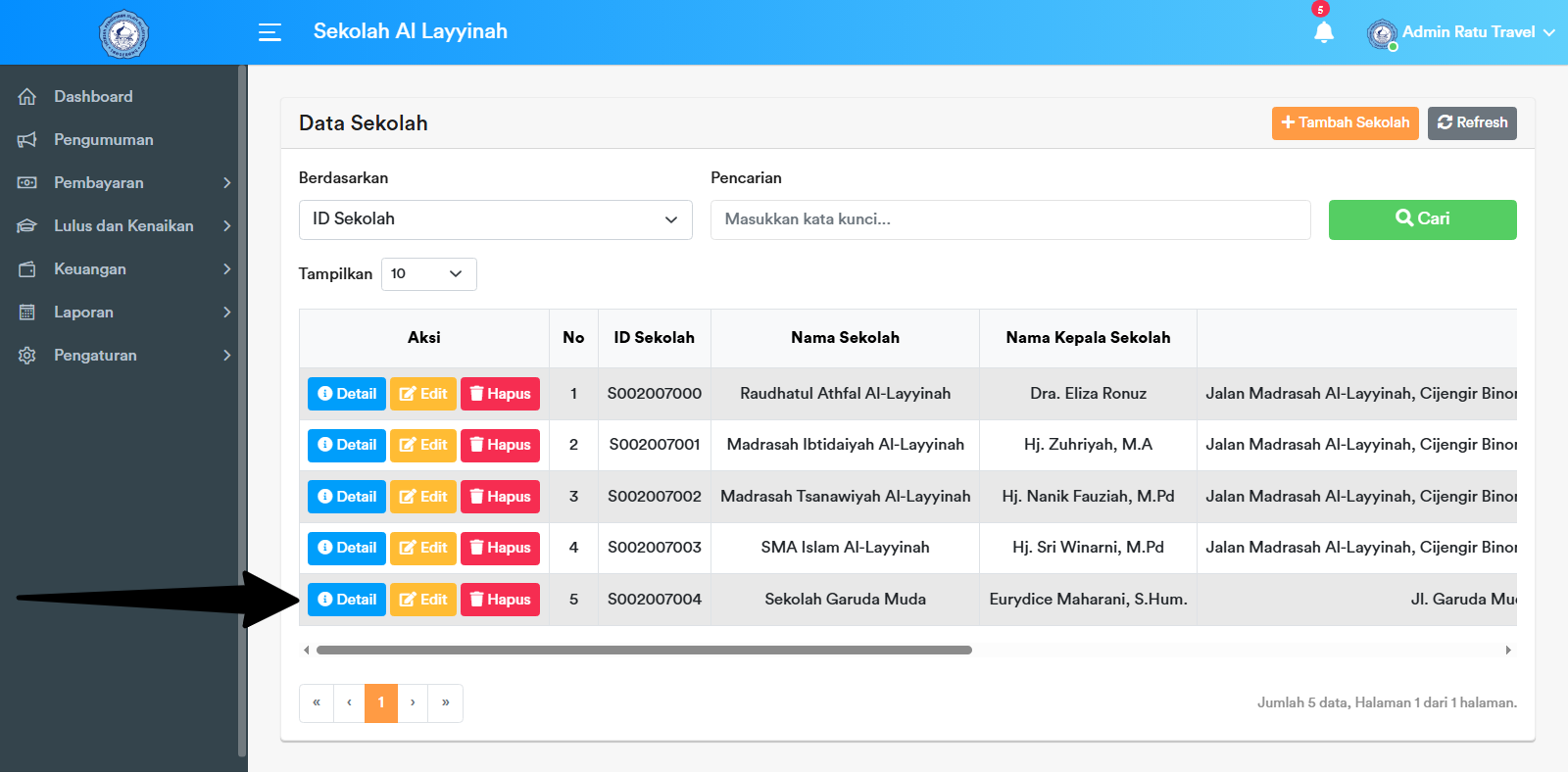
Task: Click the Admin Ratu Travel avatar
Action: tap(1382, 34)
